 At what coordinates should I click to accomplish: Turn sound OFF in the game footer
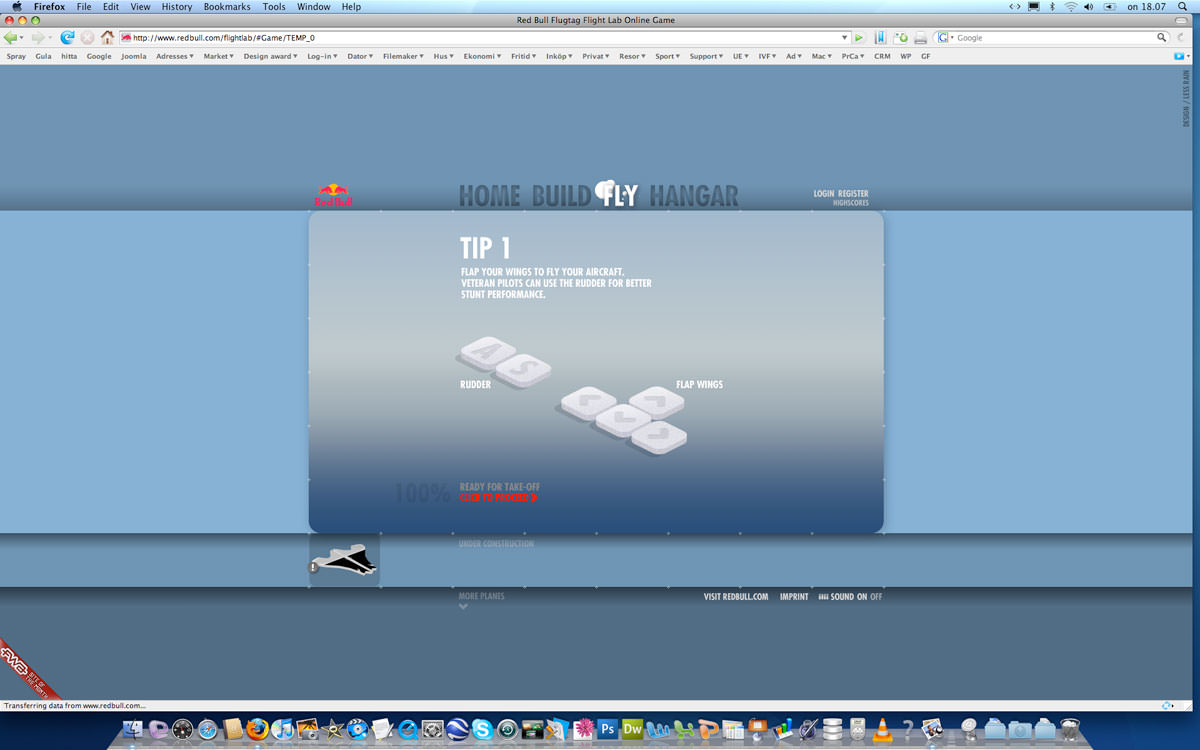tap(876, 597)
